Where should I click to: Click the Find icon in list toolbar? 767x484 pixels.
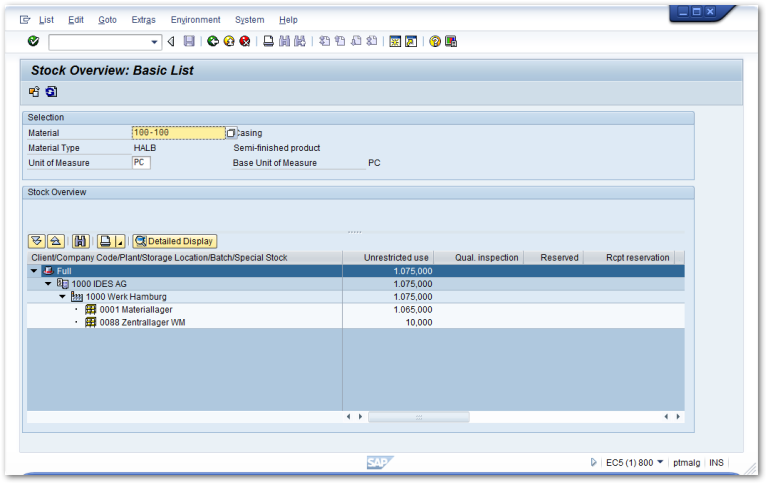tap(80, 241)
